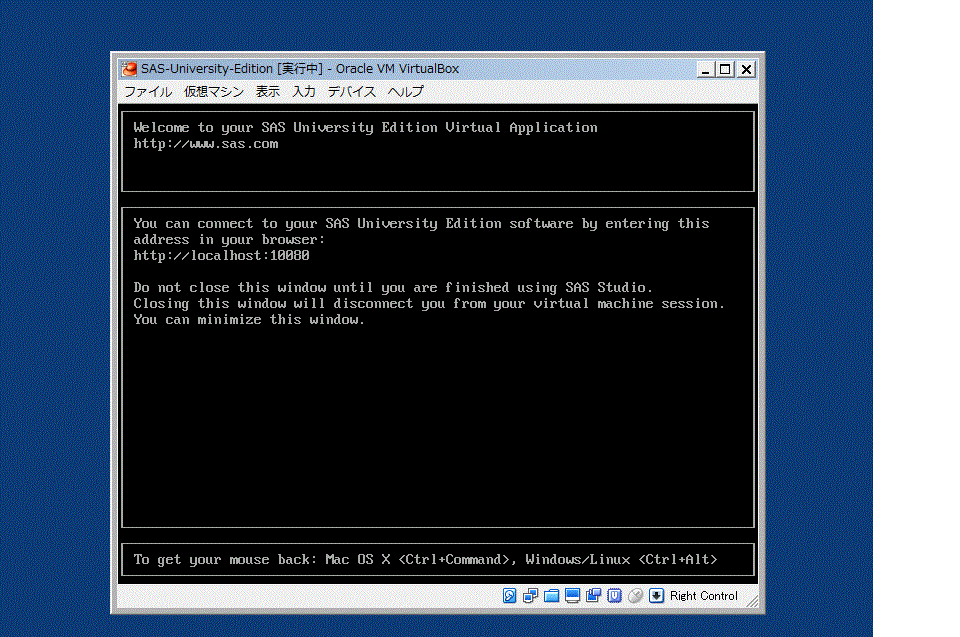Click the grayed mouse integration status icon
The image size is (960, 637).
636,595
